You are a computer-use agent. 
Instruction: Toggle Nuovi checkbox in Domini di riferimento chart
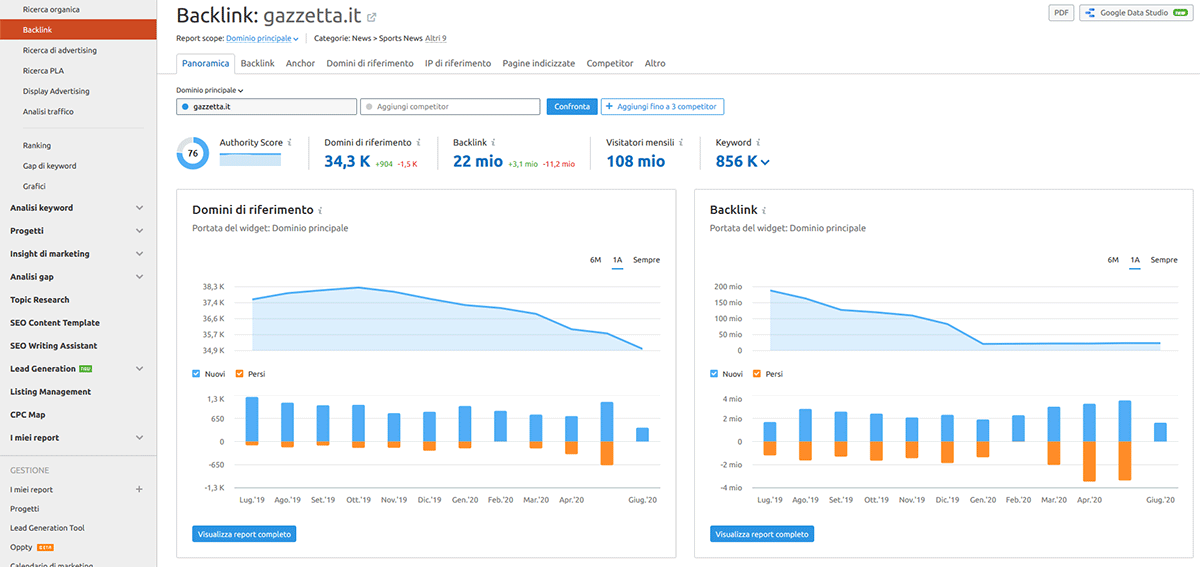196,374
